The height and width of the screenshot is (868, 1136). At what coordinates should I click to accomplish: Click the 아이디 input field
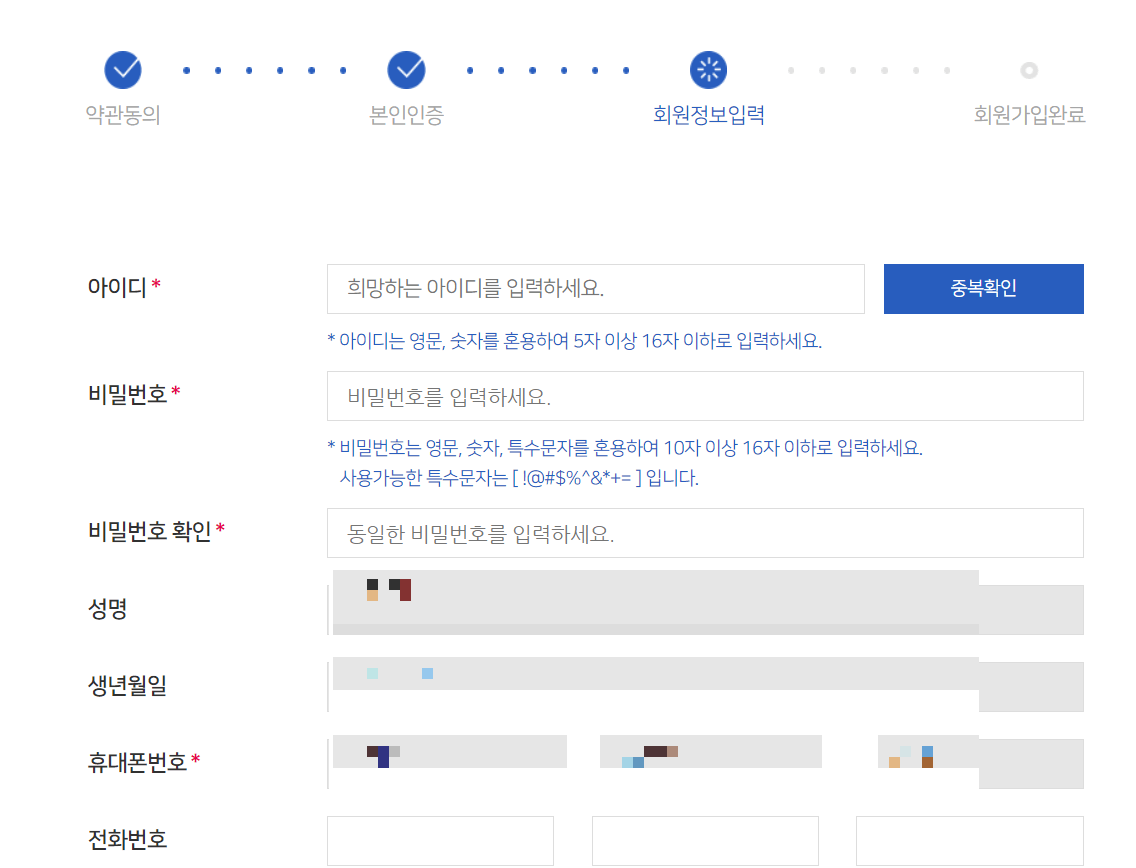(x=595, y=288)
